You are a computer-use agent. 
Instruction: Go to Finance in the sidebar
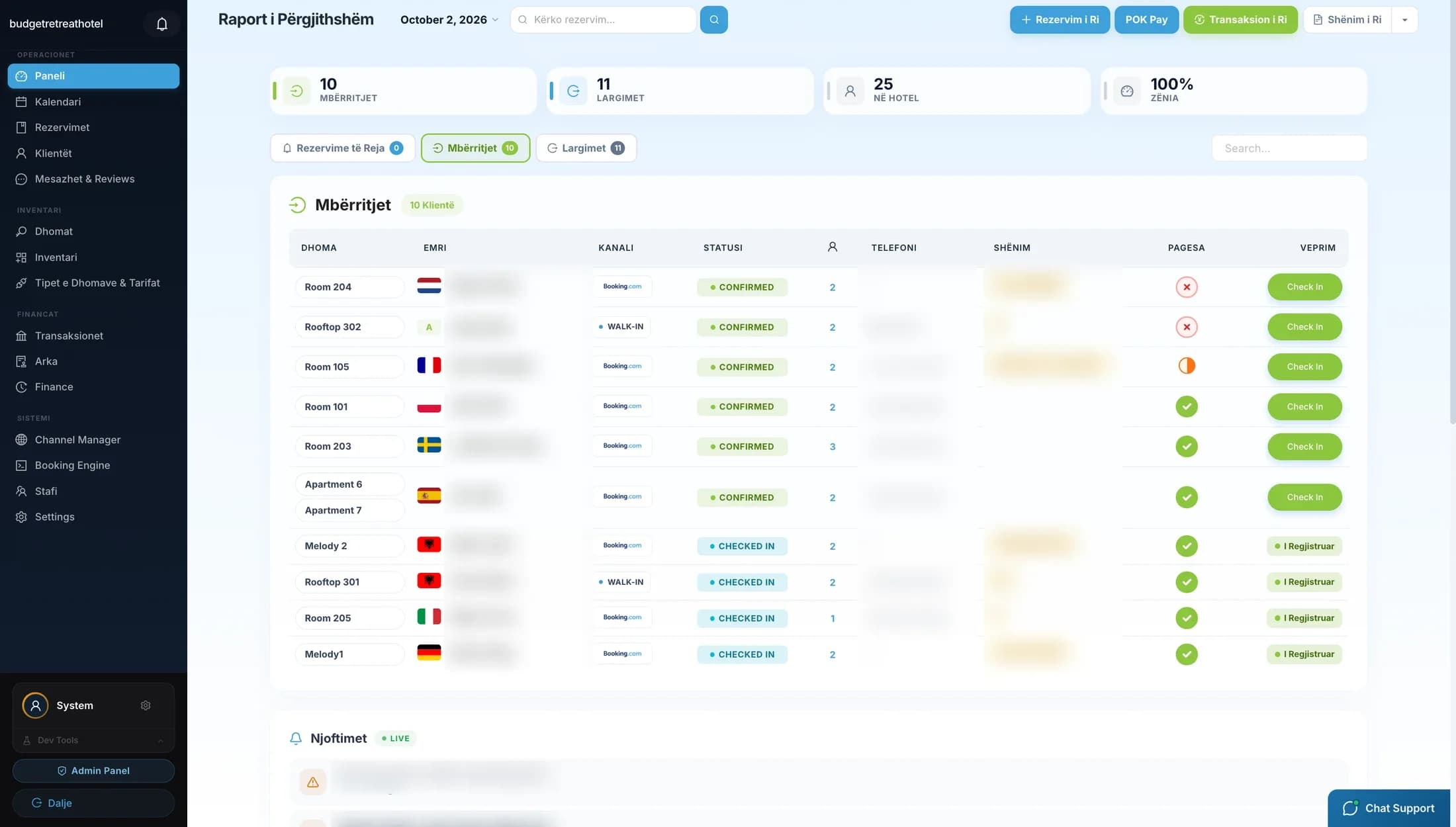pos(93,387)
